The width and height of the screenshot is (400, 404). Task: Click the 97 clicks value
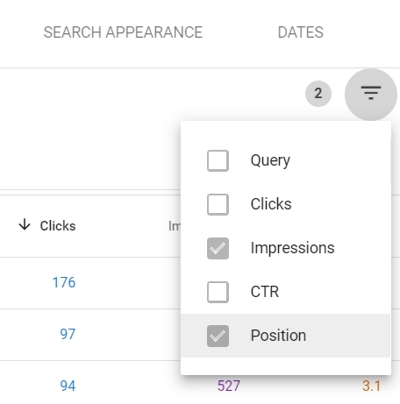tap(68, 334)
